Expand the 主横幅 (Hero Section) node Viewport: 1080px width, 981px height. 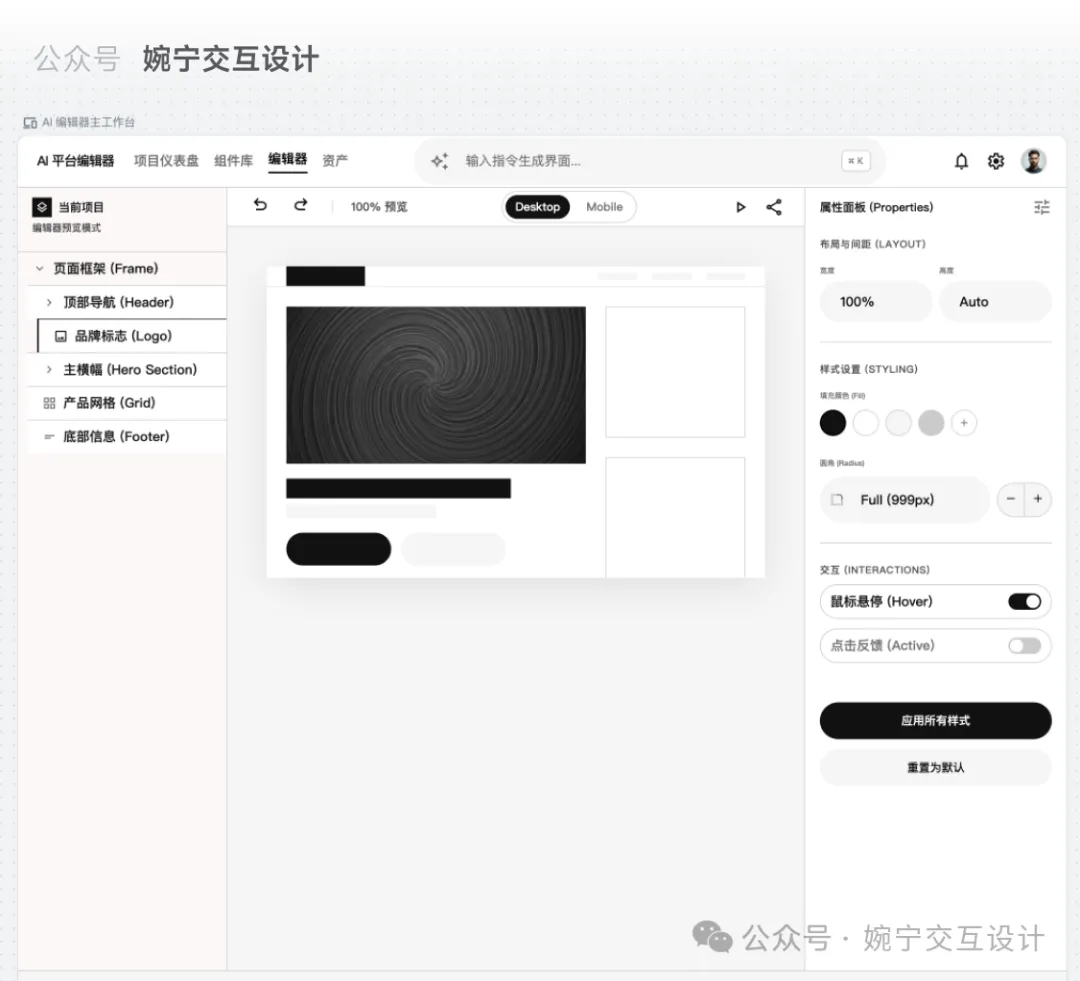(x=49, y=369)
